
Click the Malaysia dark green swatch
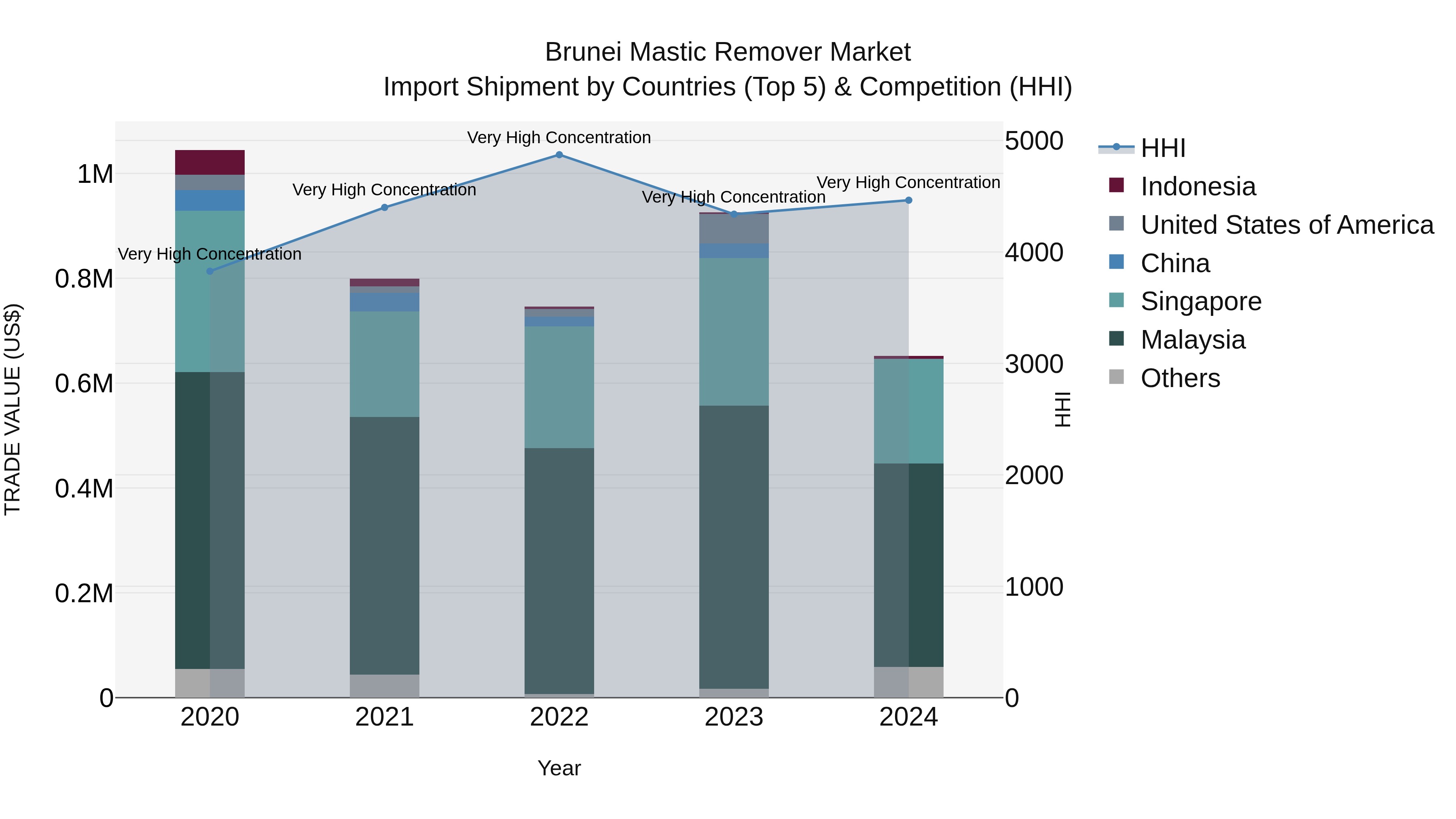[x=1116, y=338]
